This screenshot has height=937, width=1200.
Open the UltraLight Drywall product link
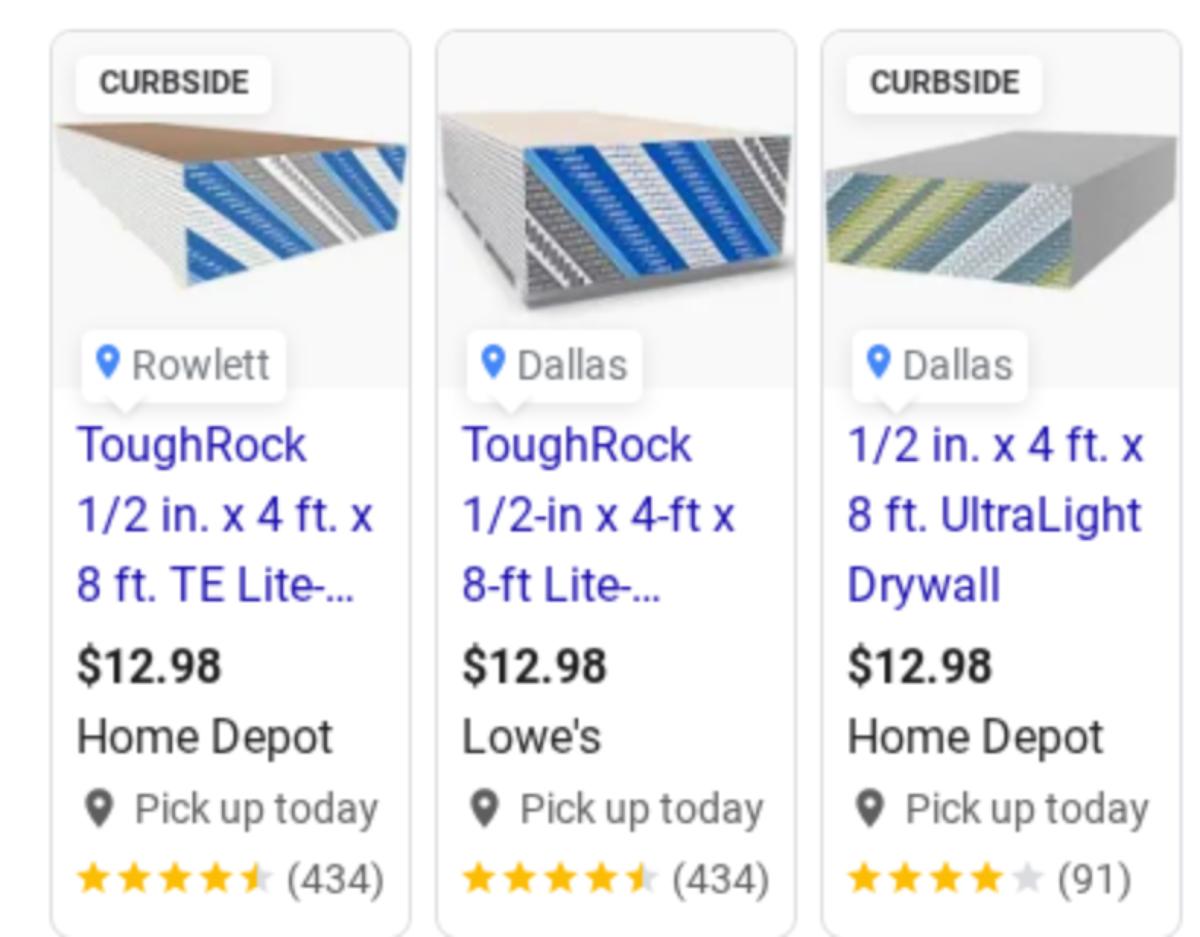[994, 515]
